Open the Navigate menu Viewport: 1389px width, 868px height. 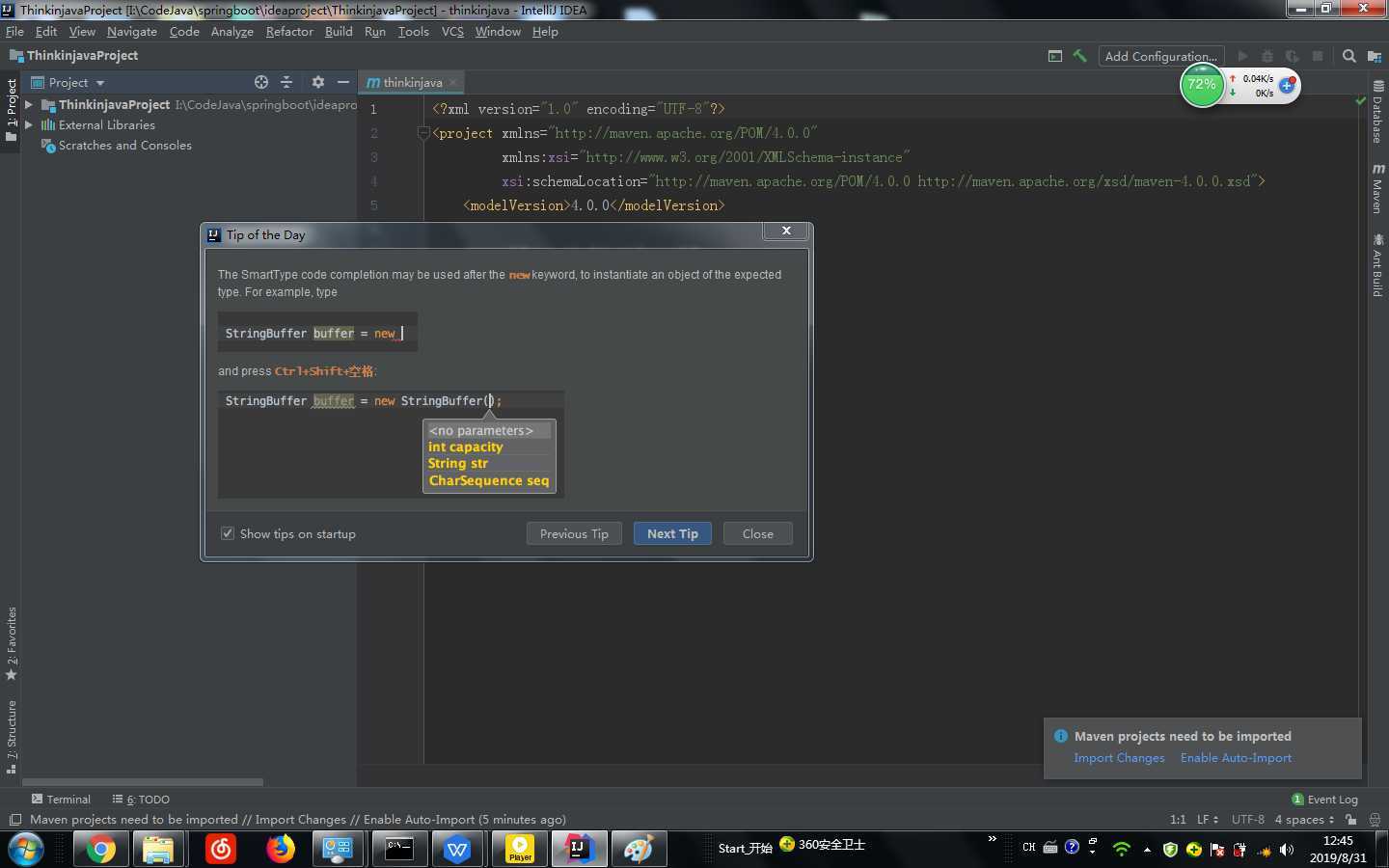click(132, 32)
